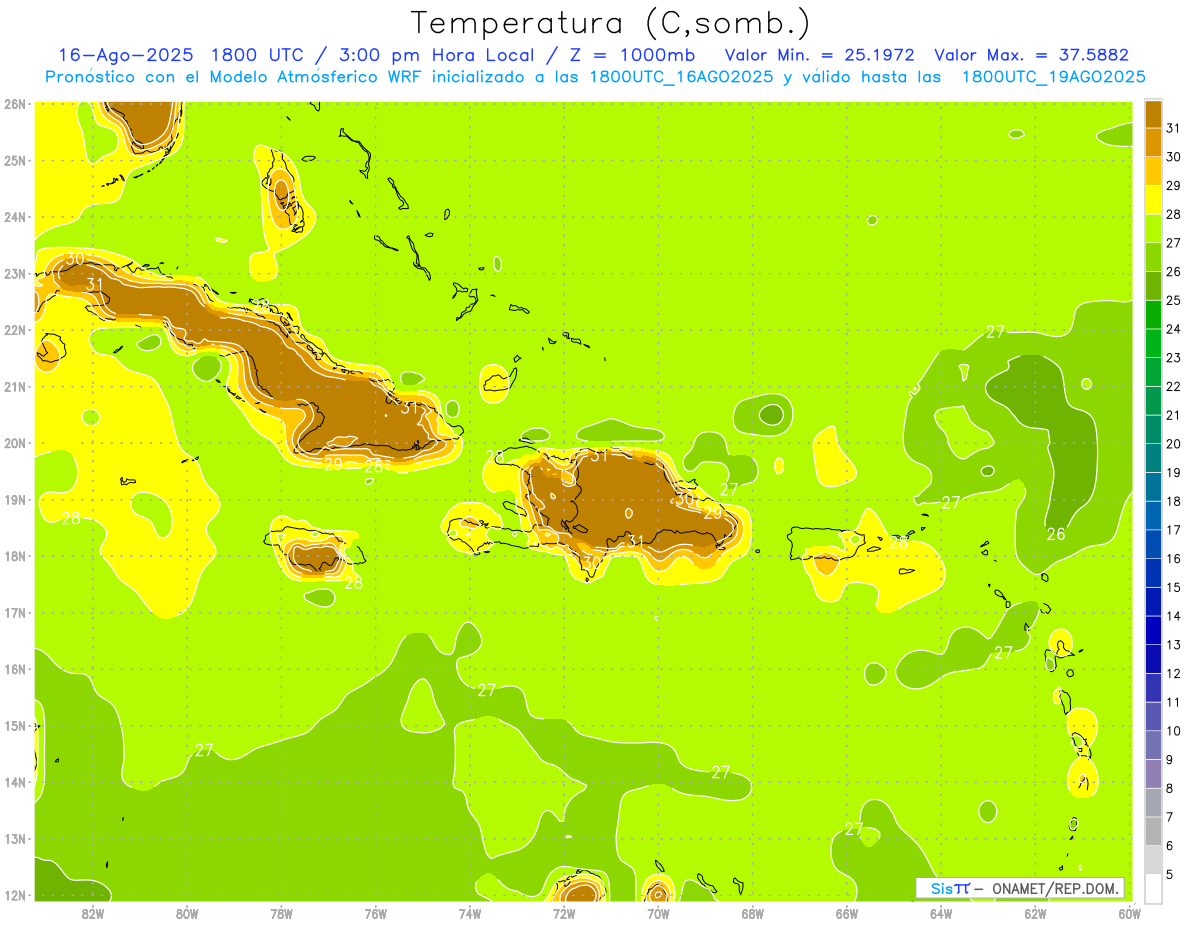This screenshot has width=1200, height=927.
Task: Click legend scale value 16
Action: (1173, 558)
